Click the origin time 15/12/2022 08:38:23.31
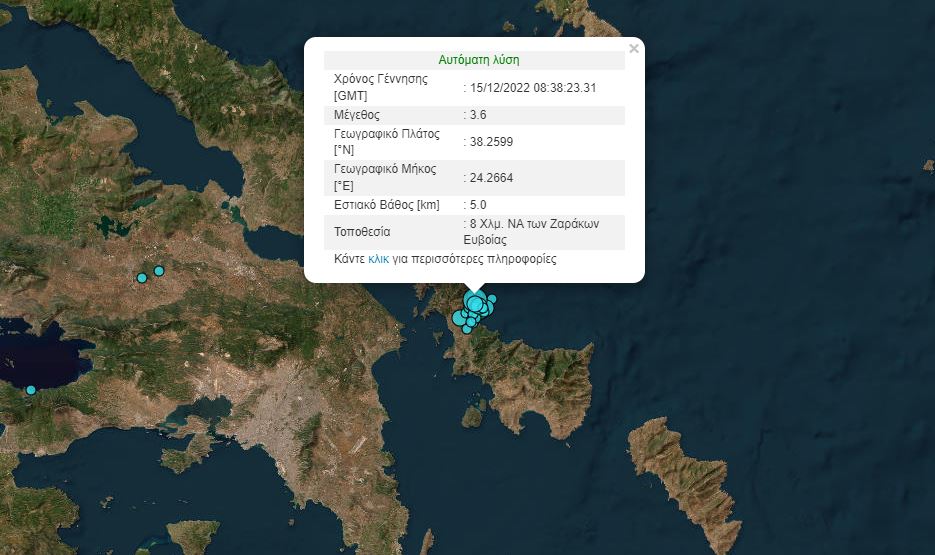The width and height of the screenshot is (935, 555). coord(532,88)
